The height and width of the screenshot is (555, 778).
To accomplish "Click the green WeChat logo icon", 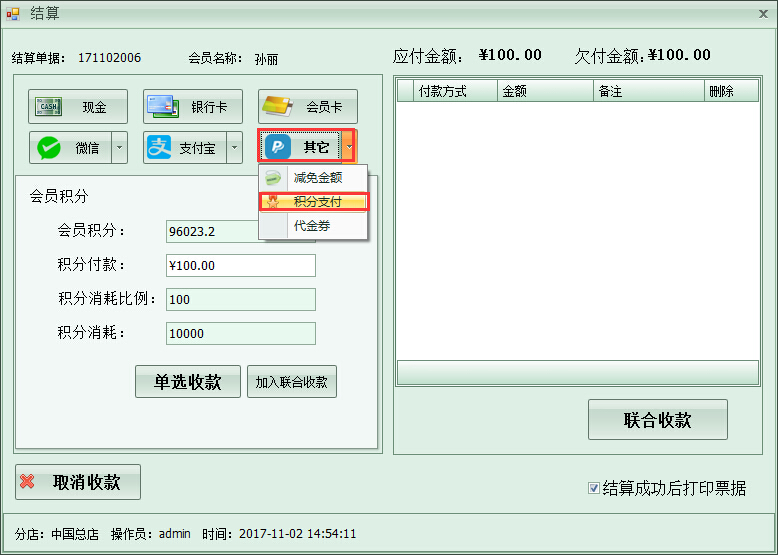I will point(49,148).
